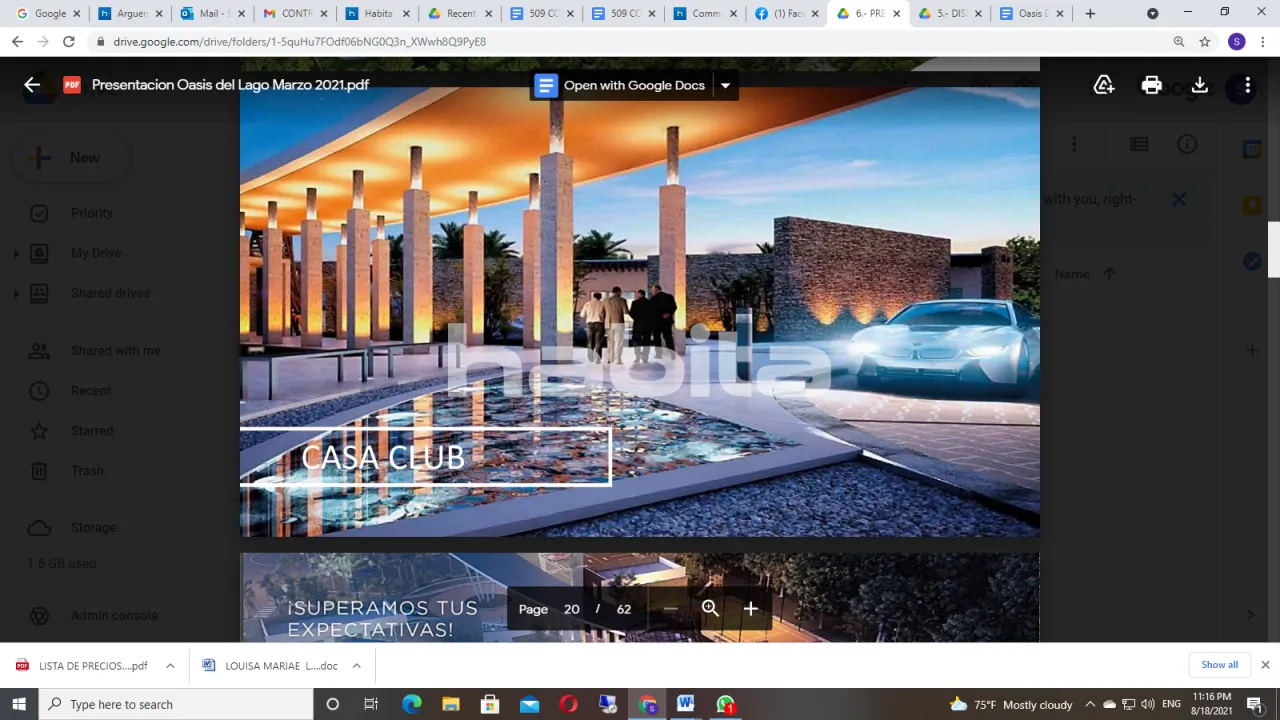This screenshot has width=1280, height=720.
Task: Launch Microsoft Edge from taskbar
Action: (411, 704)
